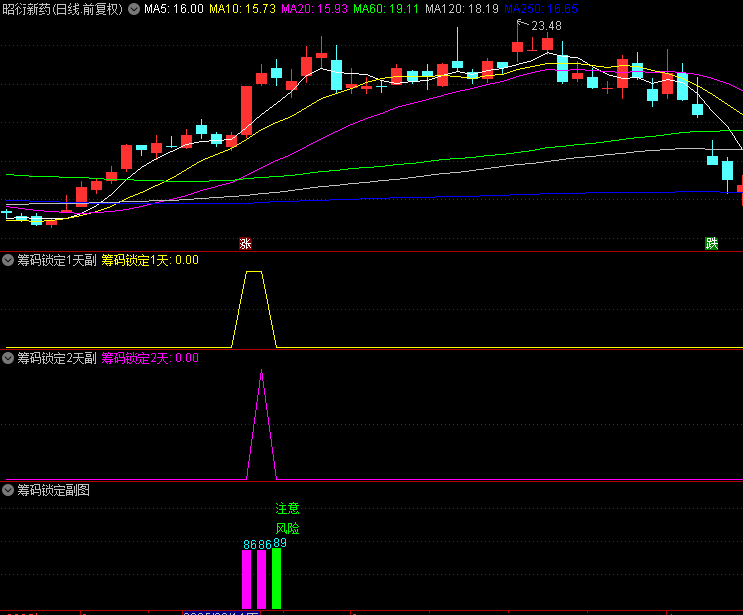
Task: Select the MA10: 15.73 legend value
Action: [x=242, y=9]
